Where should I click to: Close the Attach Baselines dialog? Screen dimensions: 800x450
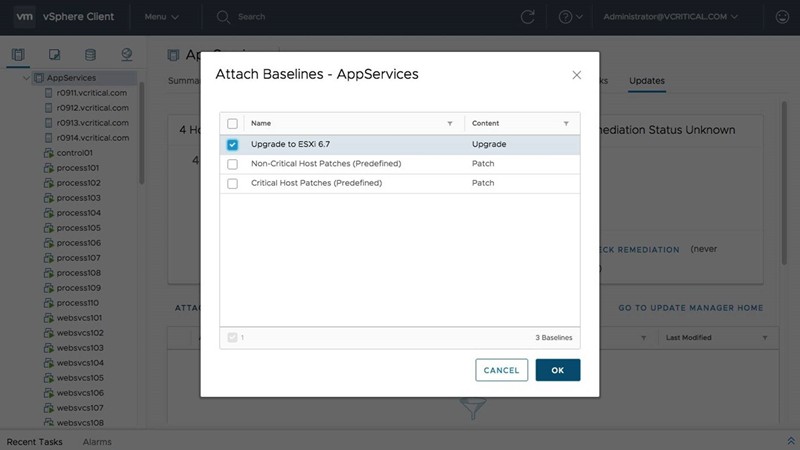(x=576, y=75)
